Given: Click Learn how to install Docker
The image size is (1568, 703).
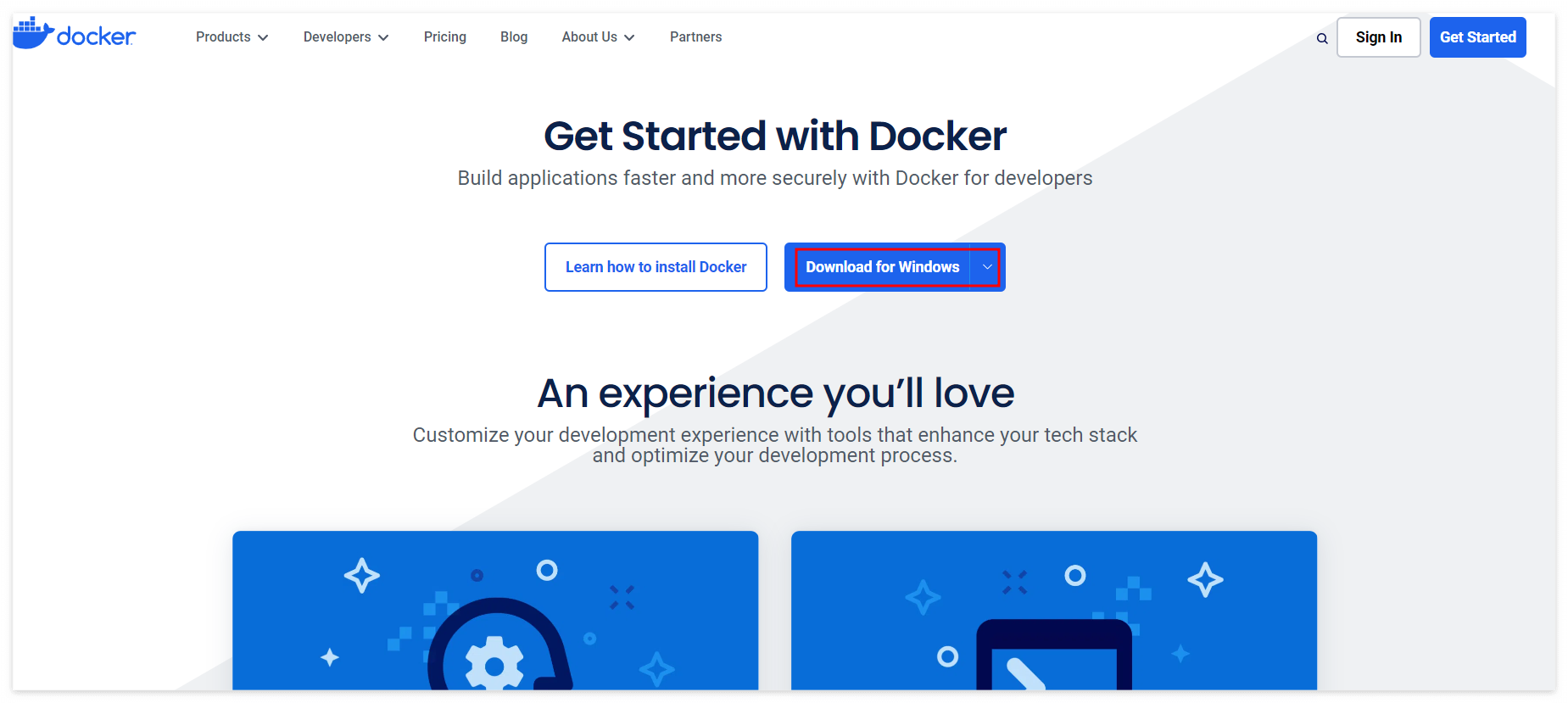Looking at the screenshot, I should tap(656, 267).
